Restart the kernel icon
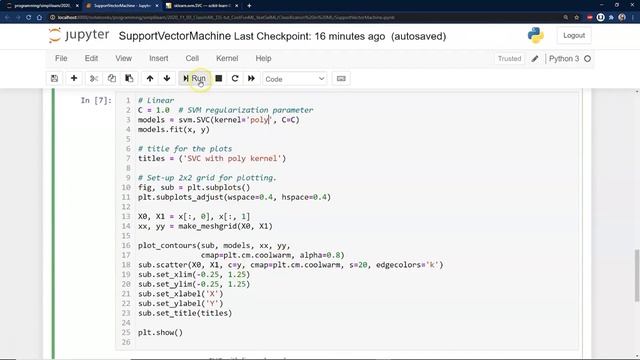 235,78
